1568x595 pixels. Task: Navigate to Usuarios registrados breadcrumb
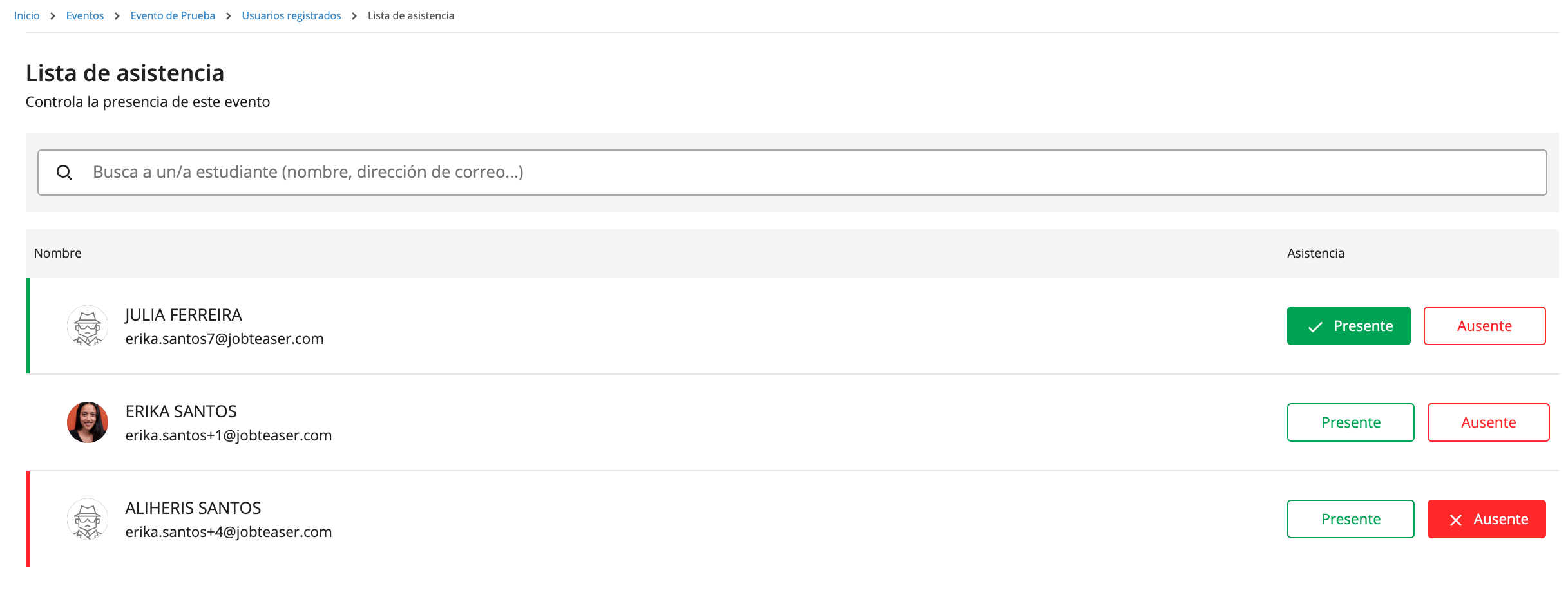pos(291,15)
